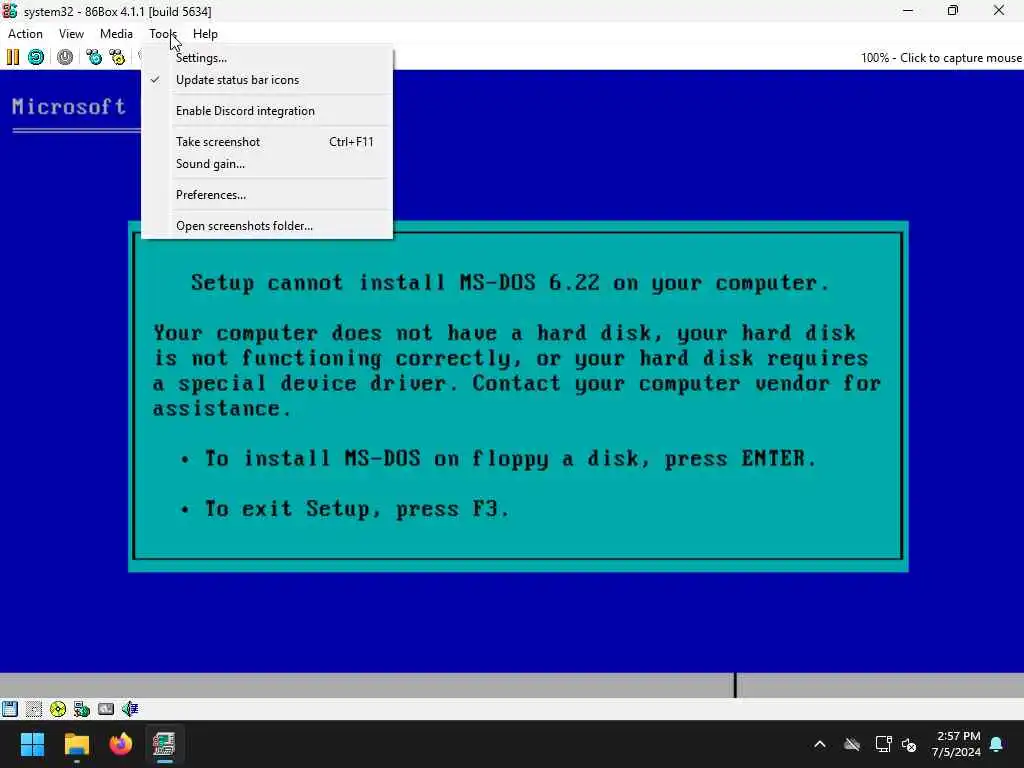Pause emulation with the yellow pause icon
Image resolution: width=1024 pixels, height=768 pixels.
point(12,57)
